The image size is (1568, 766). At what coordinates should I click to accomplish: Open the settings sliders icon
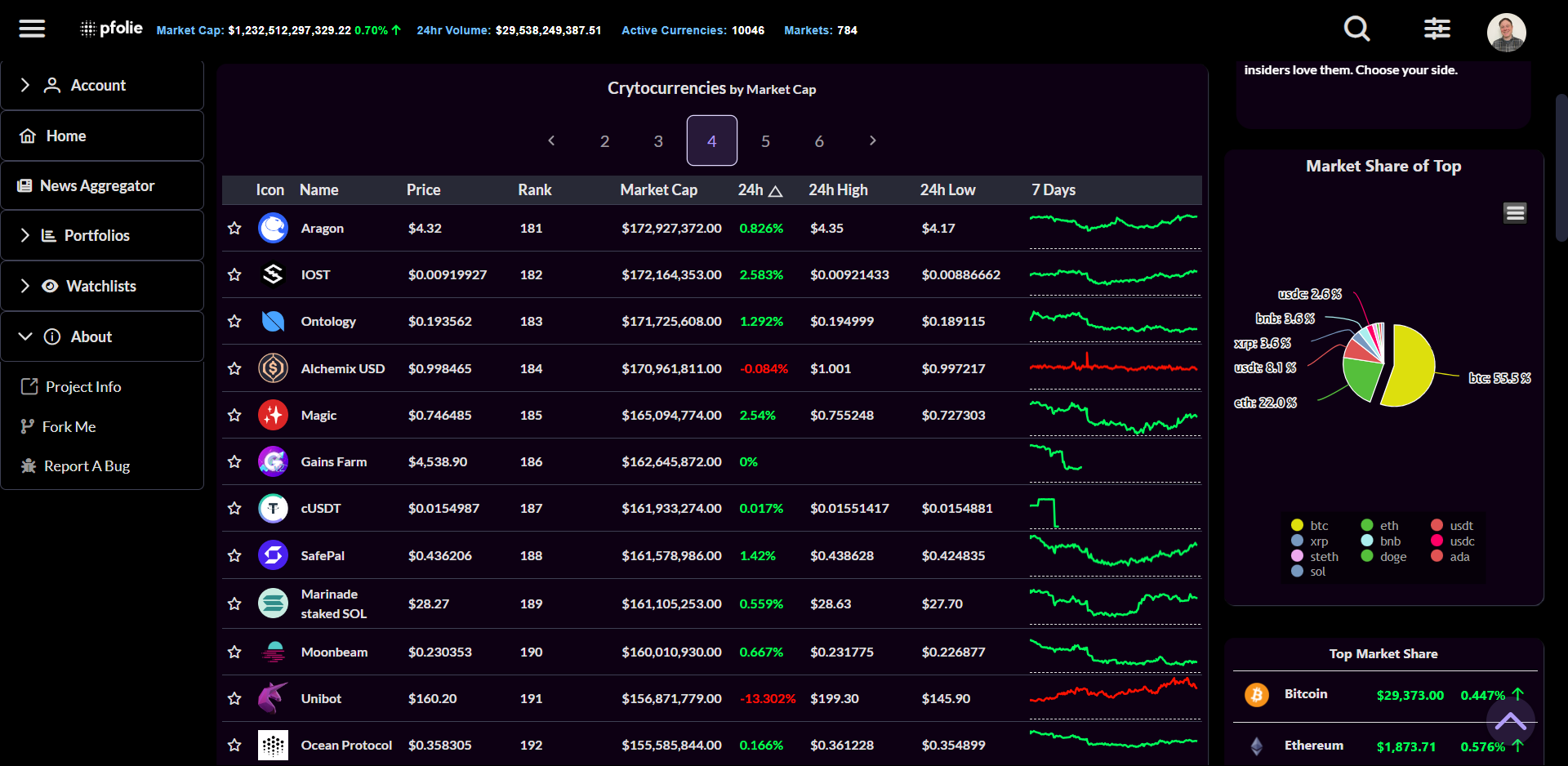tap(1437, 29)
